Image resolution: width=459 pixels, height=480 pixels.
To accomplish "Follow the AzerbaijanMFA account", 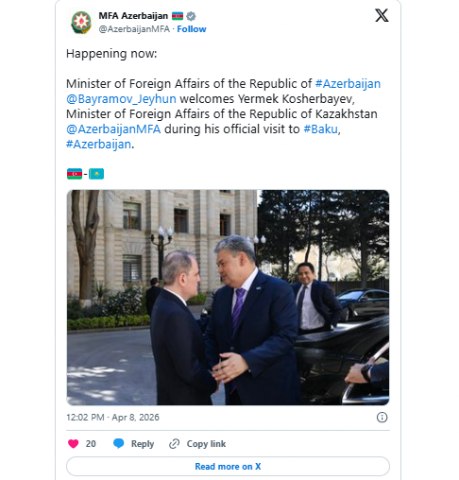I will click(x=191, y=29).
